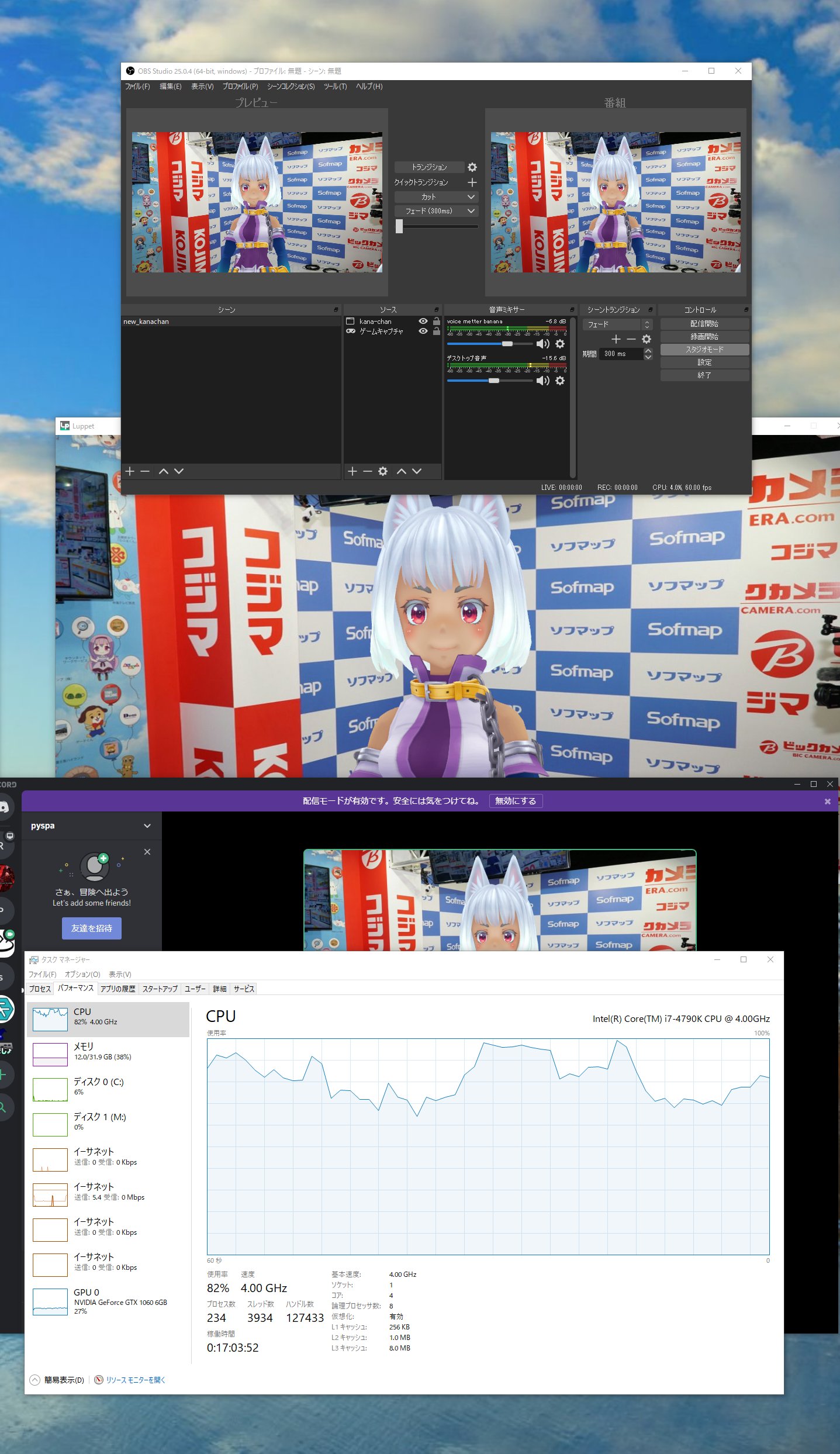The image size is (840, 1454).
Task: Pop out the ソース dock with its float icon
Action: (437, 309)
